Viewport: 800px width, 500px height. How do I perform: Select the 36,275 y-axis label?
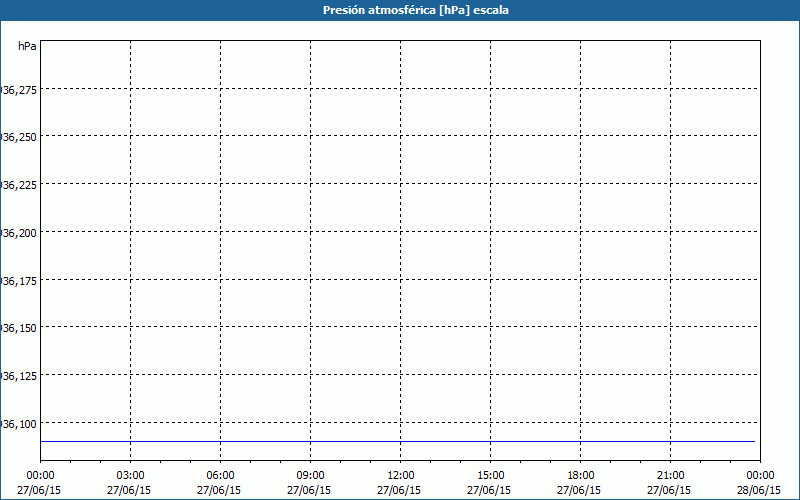click(x=19, y=90)
